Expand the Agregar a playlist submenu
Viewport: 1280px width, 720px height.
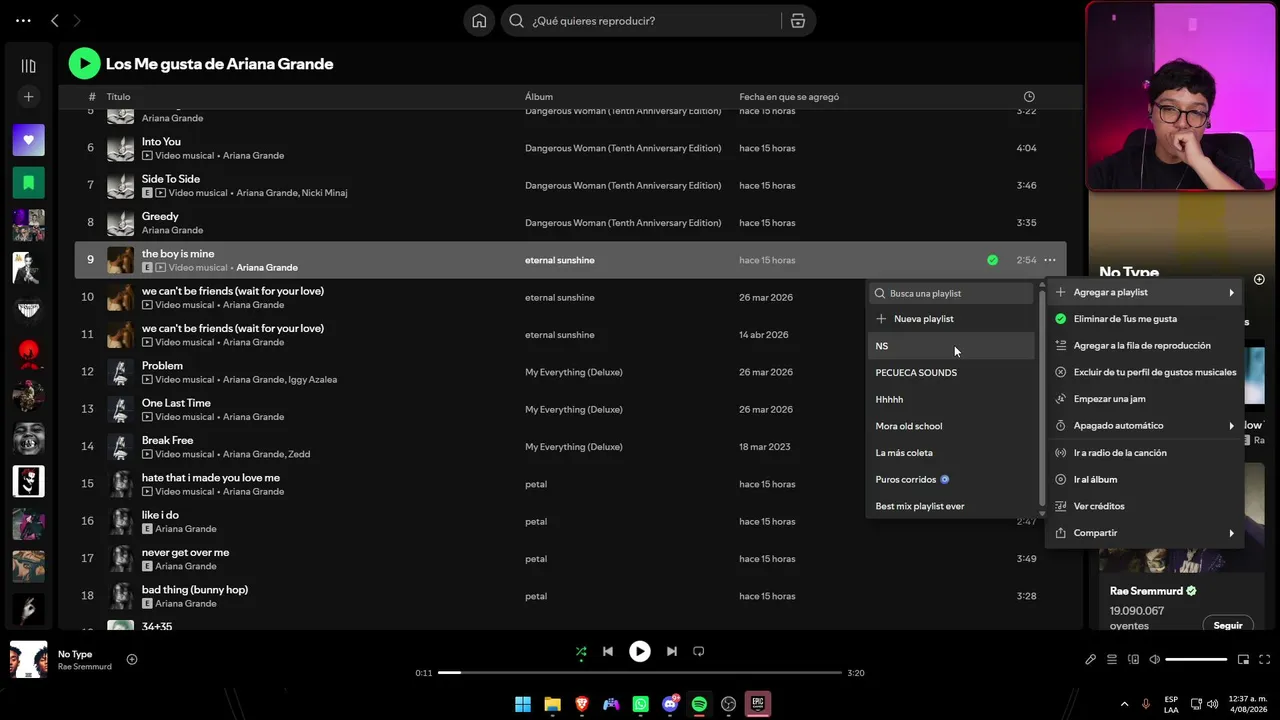pos(1145,292)
